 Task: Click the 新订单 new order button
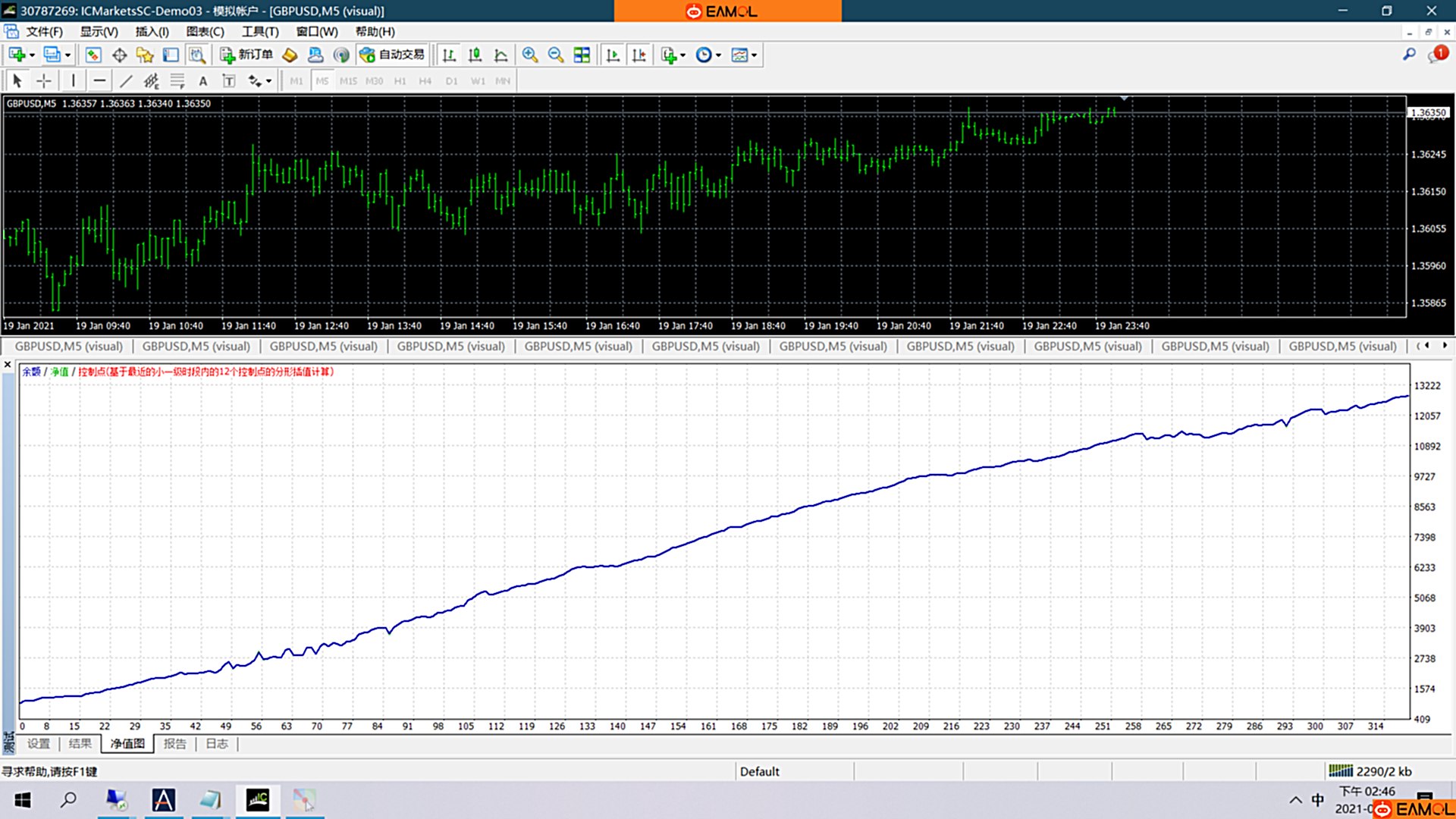(246, 55)
